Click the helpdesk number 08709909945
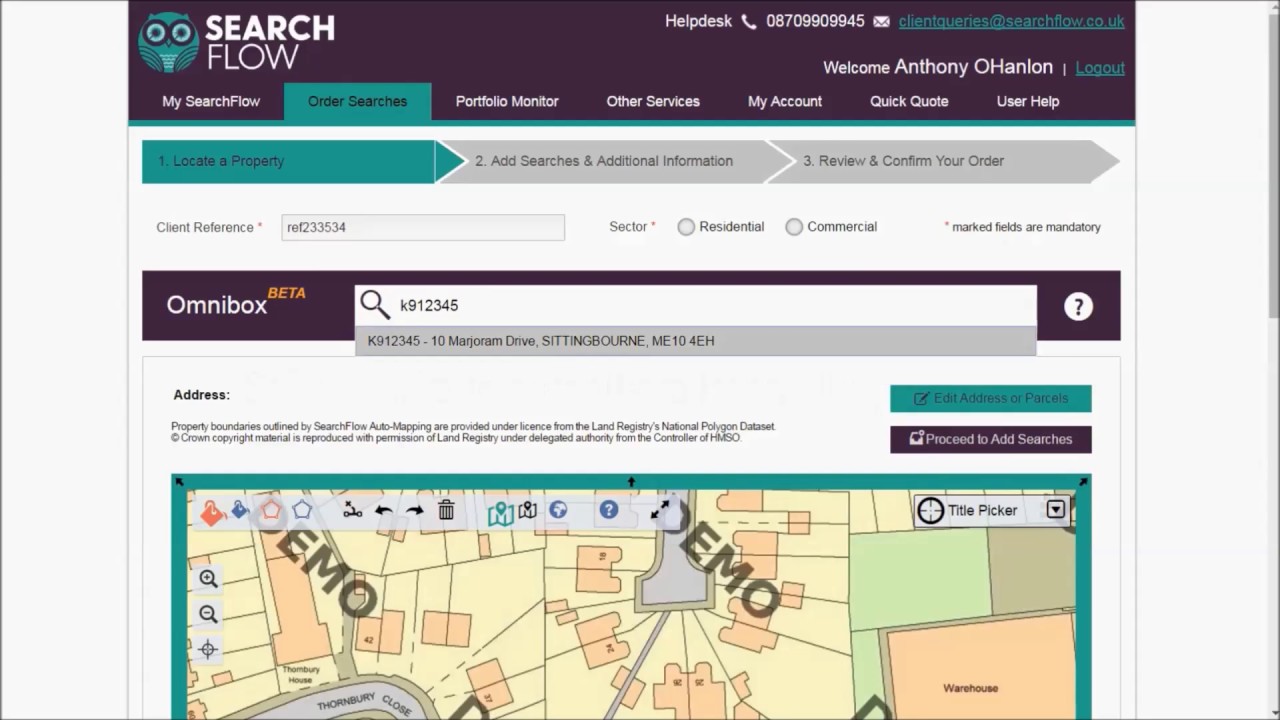This screenshot has width=1280, height=720. [815, 21]
